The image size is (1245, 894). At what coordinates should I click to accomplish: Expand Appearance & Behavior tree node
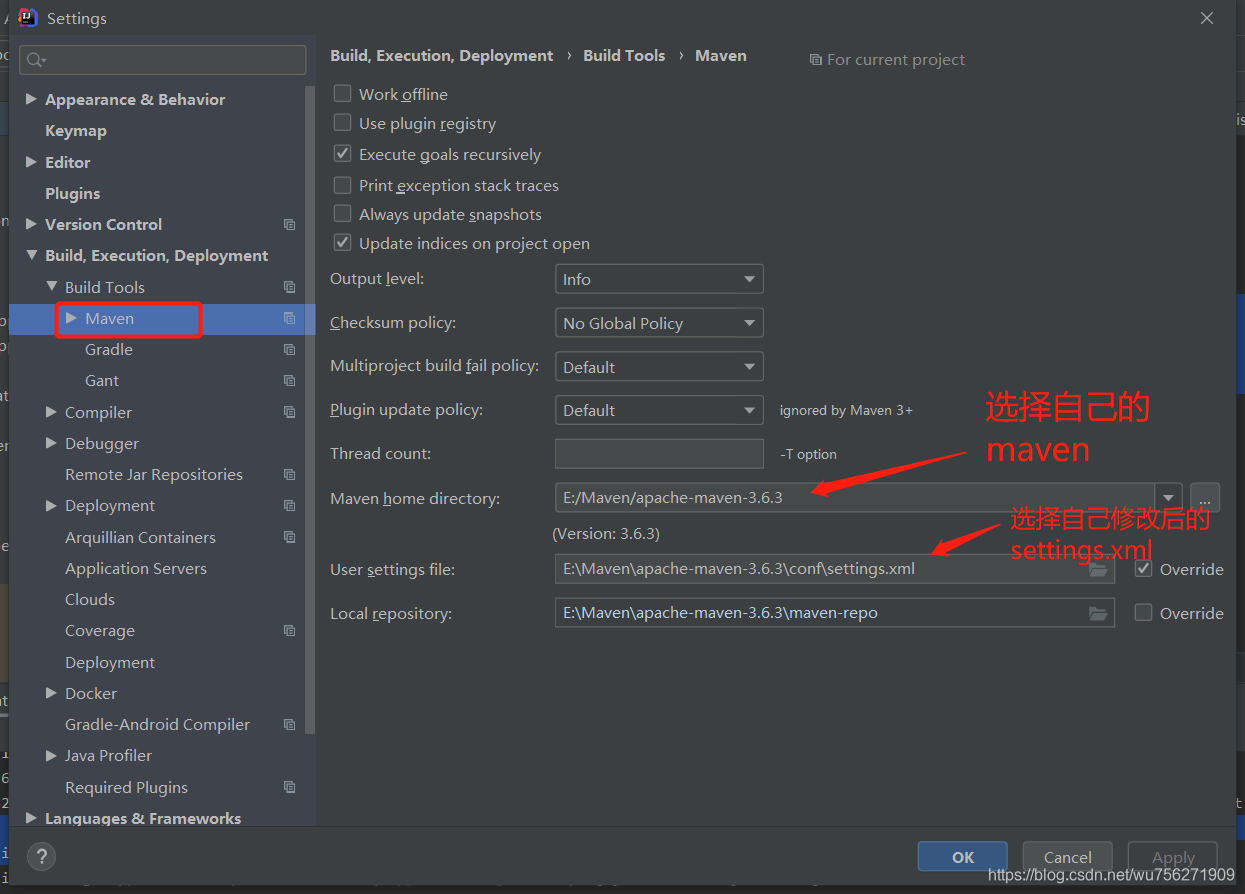[31, 99]
